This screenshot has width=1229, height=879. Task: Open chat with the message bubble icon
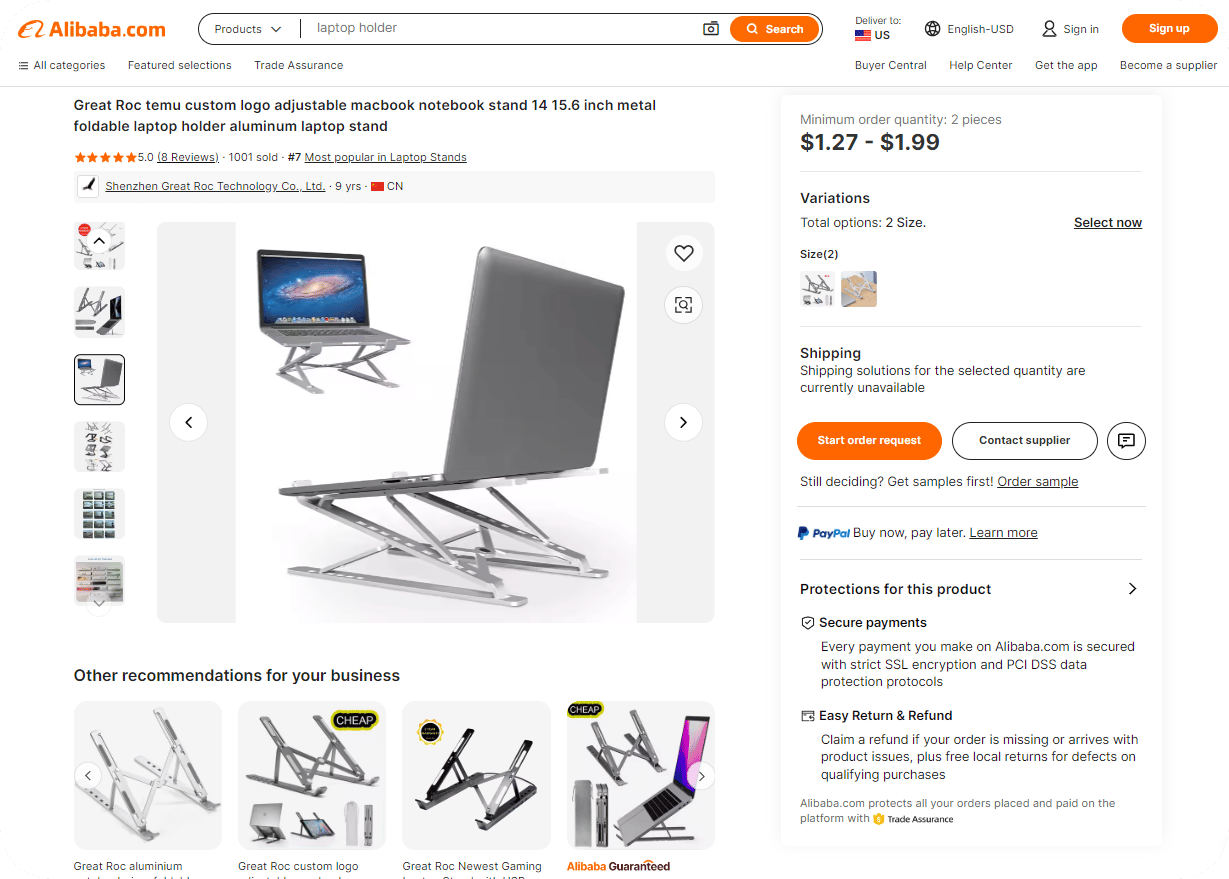click(1127, 440)
